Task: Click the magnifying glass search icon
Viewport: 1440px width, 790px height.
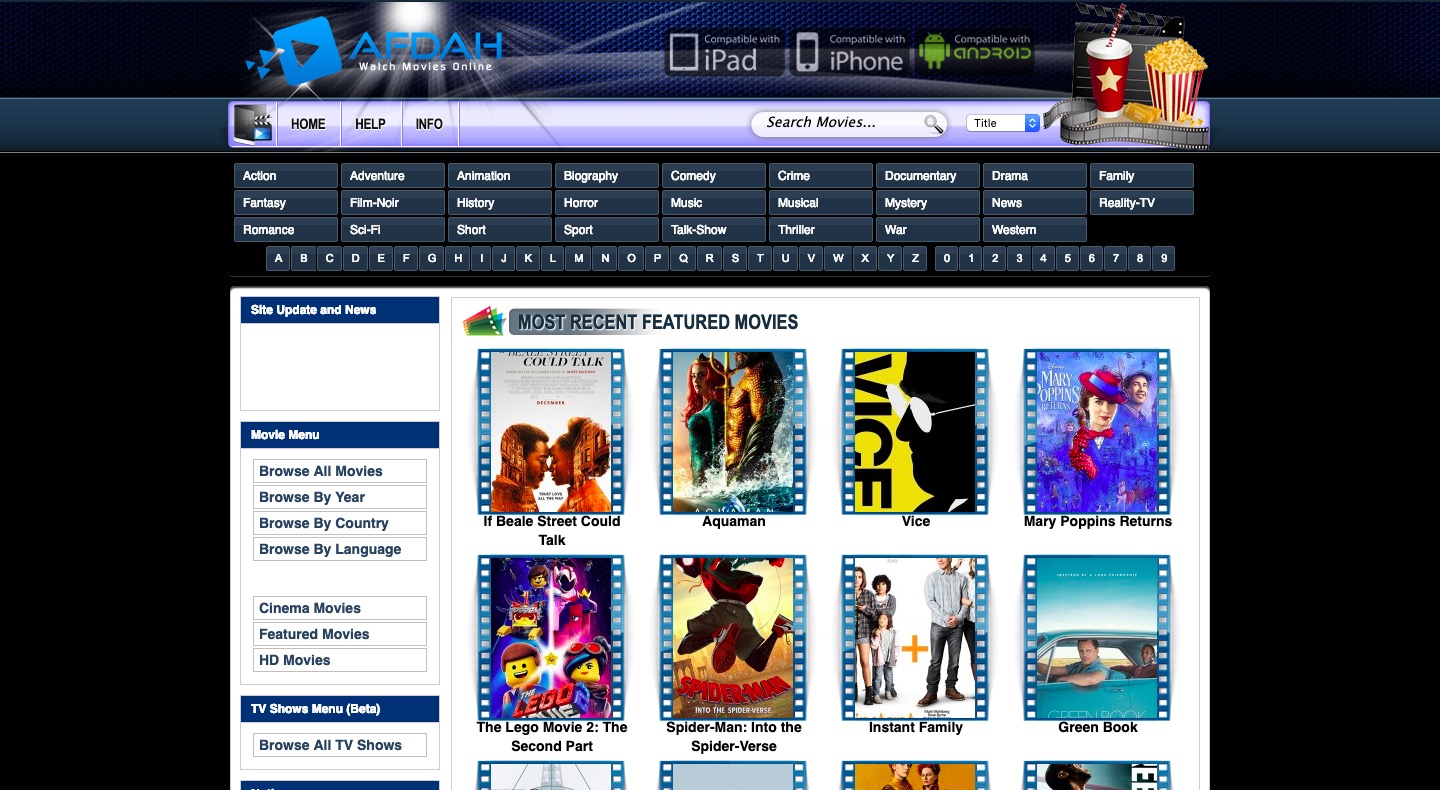Action: [x=933, y=124]
